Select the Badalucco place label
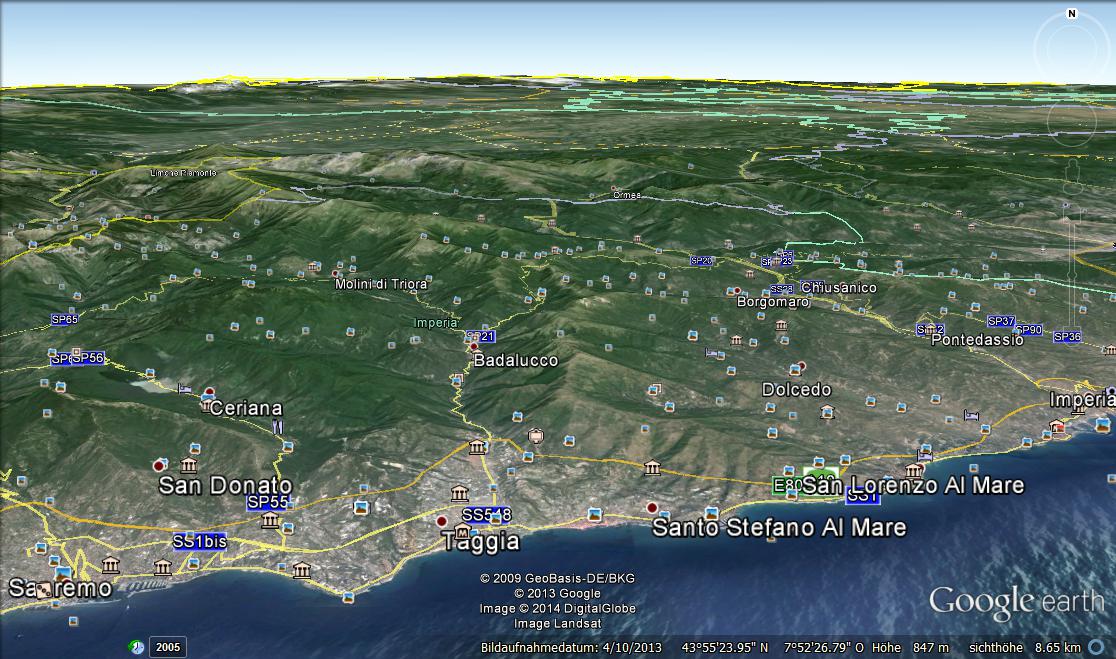The width and height of the screenshot is (1116, 659). tap(515, 360)
